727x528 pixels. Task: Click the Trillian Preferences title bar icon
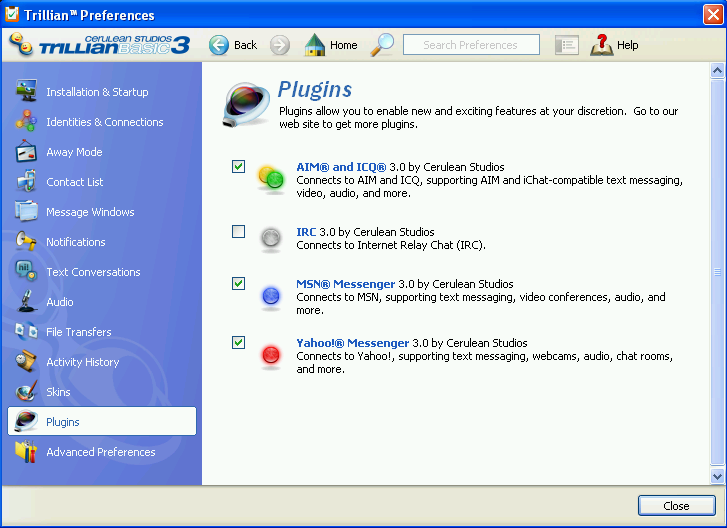(x=12, y=14)
